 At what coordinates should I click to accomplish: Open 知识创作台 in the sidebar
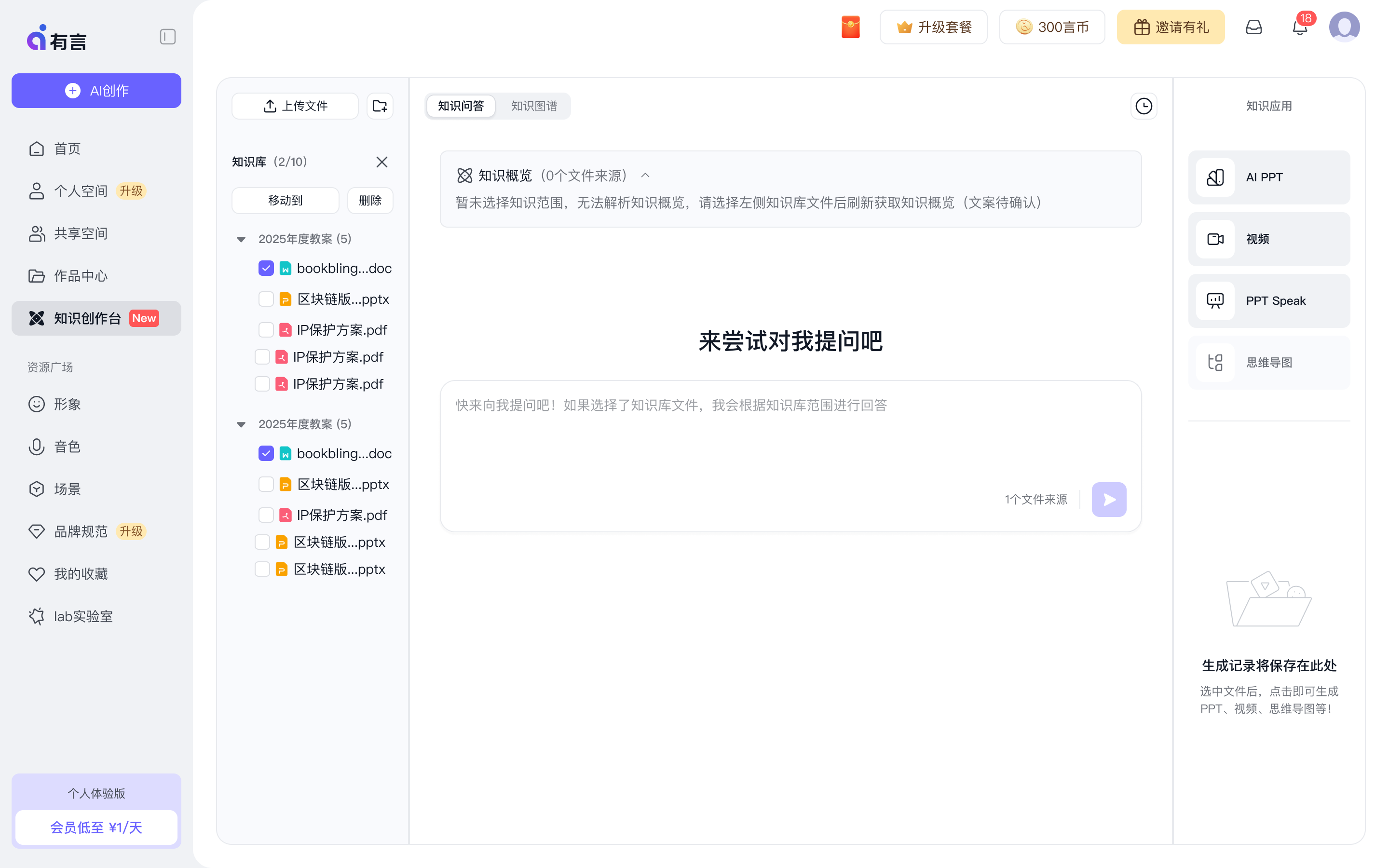click(x=88, y=318)
